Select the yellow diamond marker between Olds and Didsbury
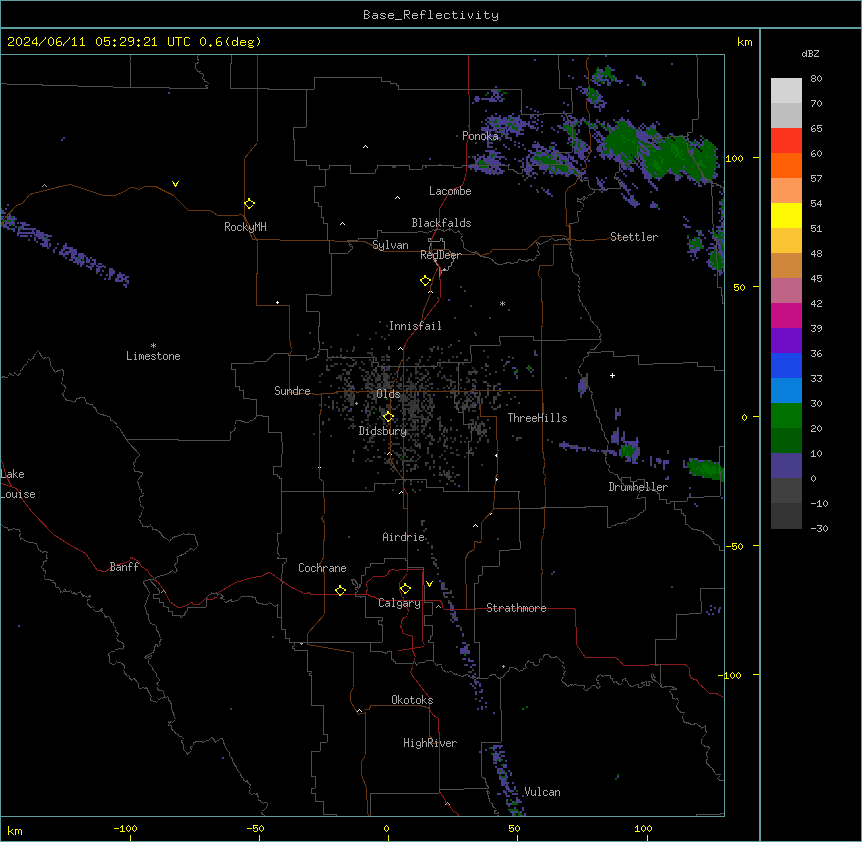862x842 pixels. point(388,417)
